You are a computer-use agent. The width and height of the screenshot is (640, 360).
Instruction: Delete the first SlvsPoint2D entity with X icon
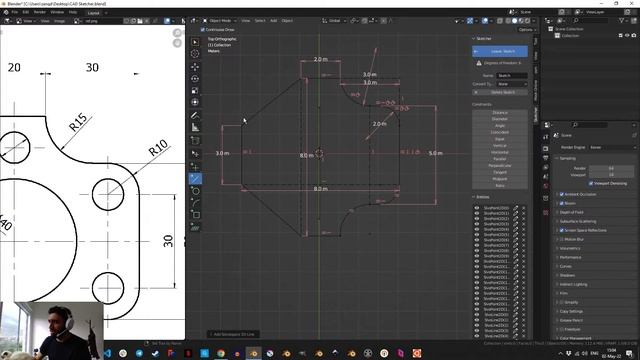524,208
